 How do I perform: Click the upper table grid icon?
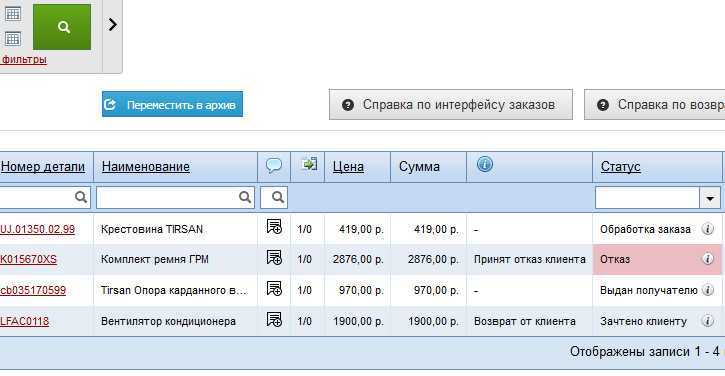pyautogui.click(x=12, y=14)
